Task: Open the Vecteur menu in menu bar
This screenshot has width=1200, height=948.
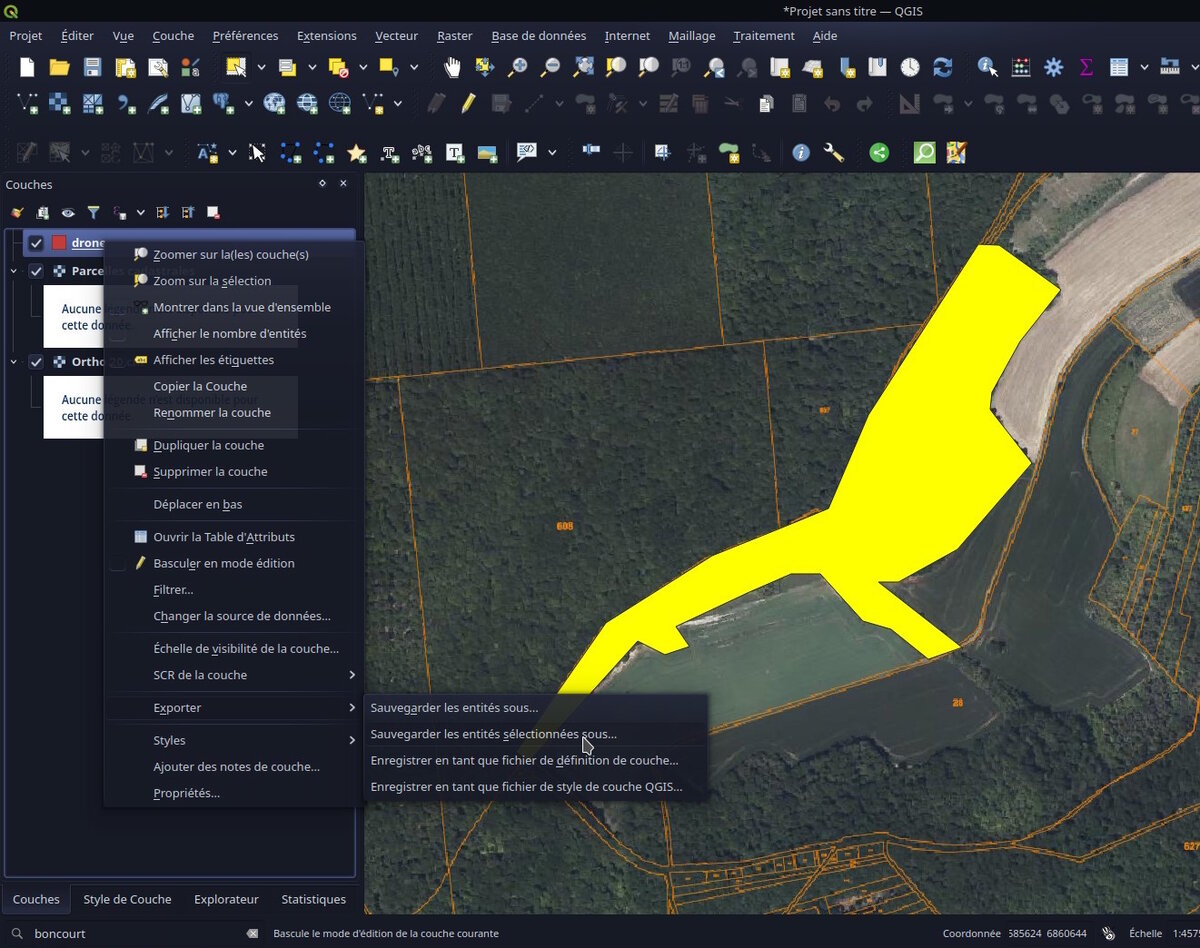Action: tap(396, 36)
